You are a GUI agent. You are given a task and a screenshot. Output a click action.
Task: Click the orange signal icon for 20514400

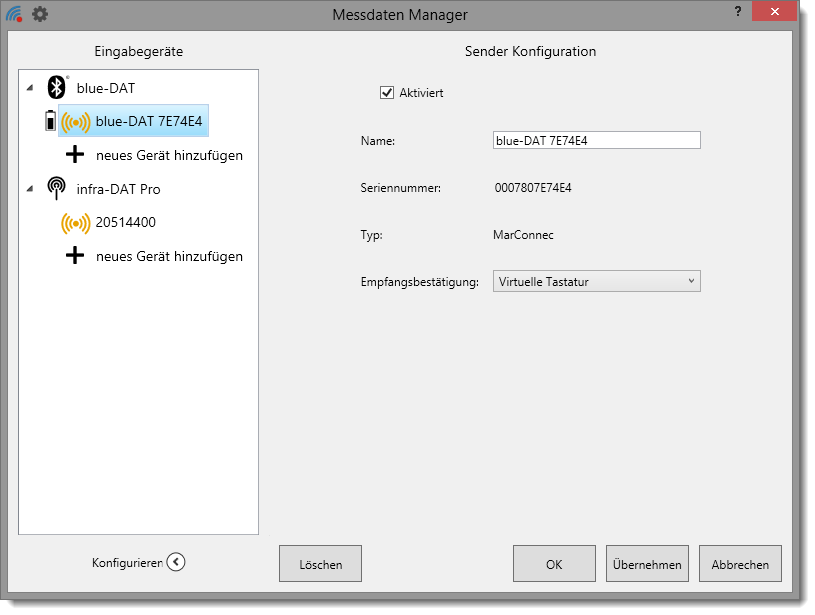click(75, 223)
